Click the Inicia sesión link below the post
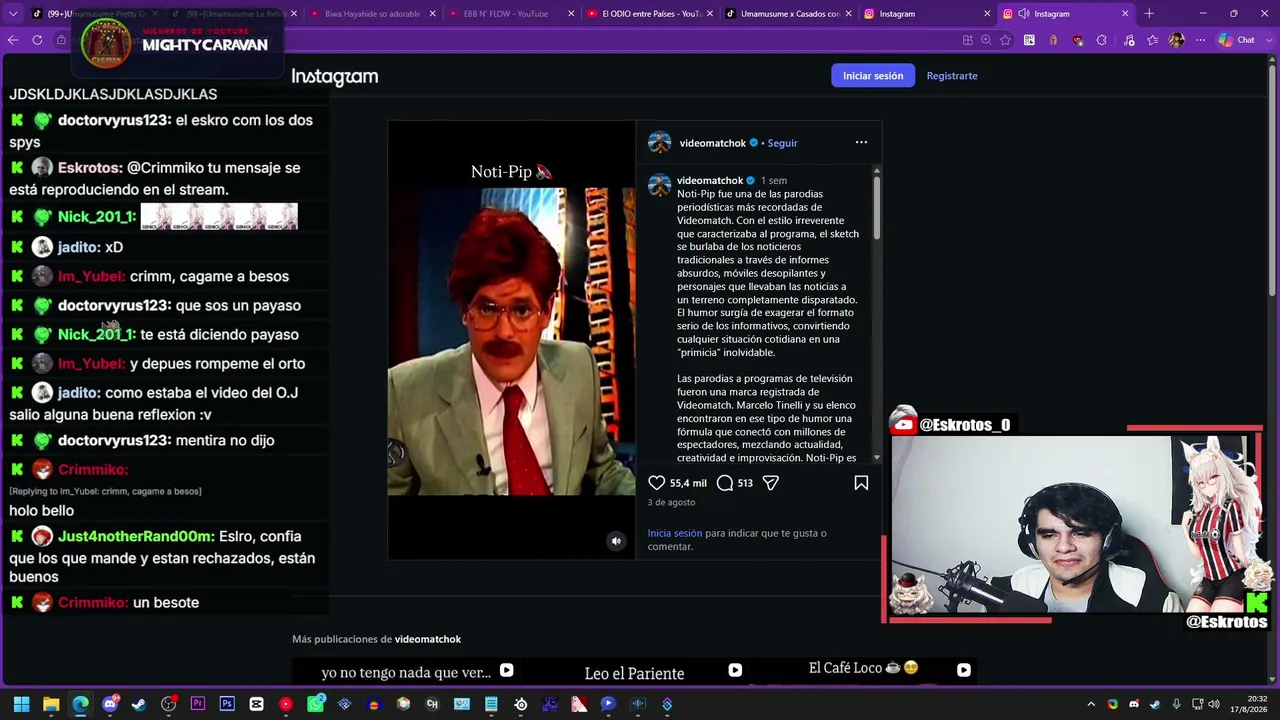The height and width of the screenshot is (720, 1280). click(674, 534)
